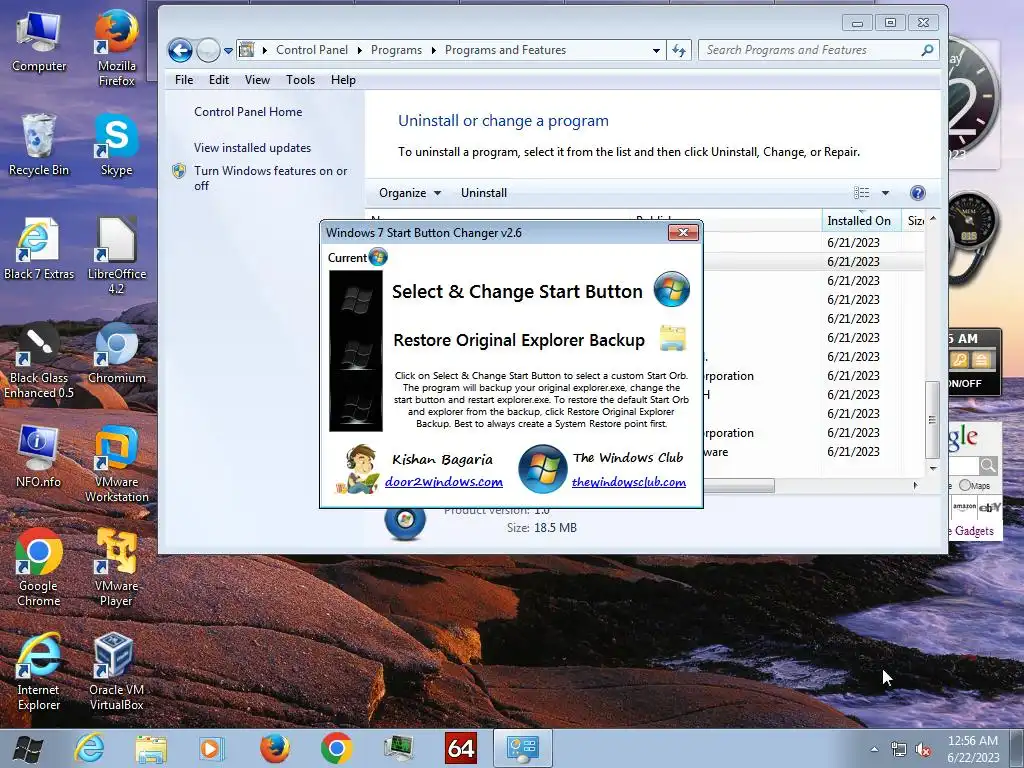Launch VMware Player desktop shortcut
This screenshot has width=1024, height=768.
(x=116, y=568)
